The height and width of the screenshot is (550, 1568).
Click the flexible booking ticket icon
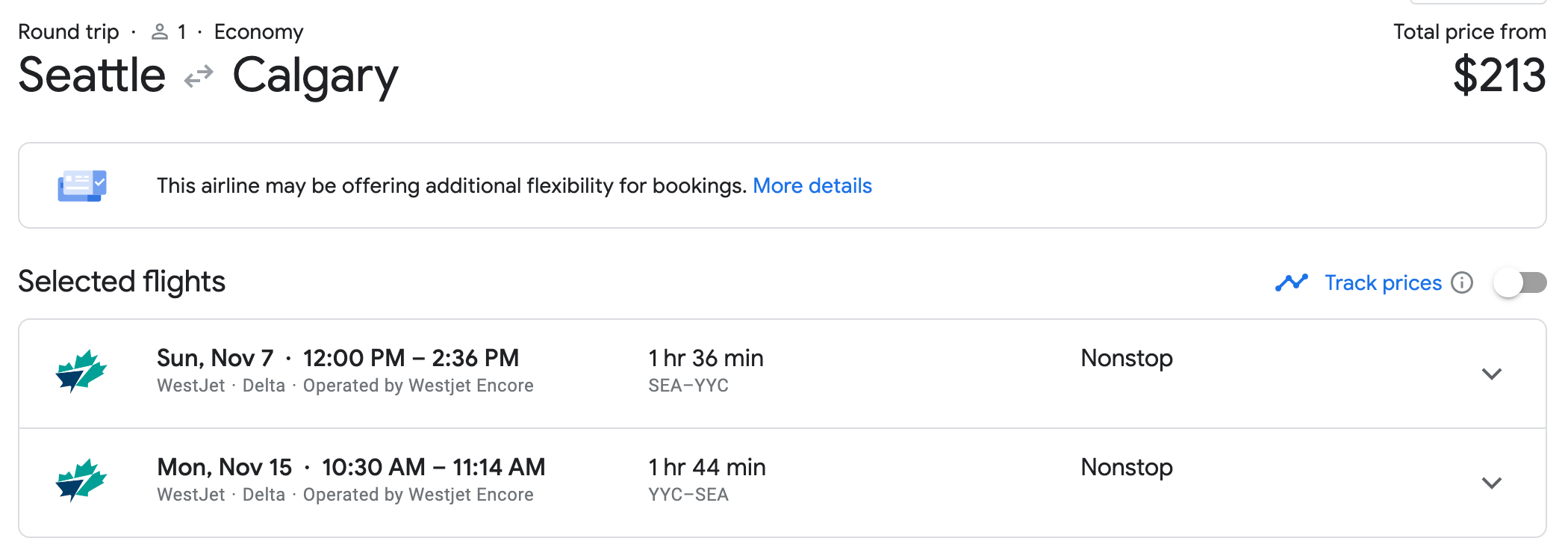point(82,186)
